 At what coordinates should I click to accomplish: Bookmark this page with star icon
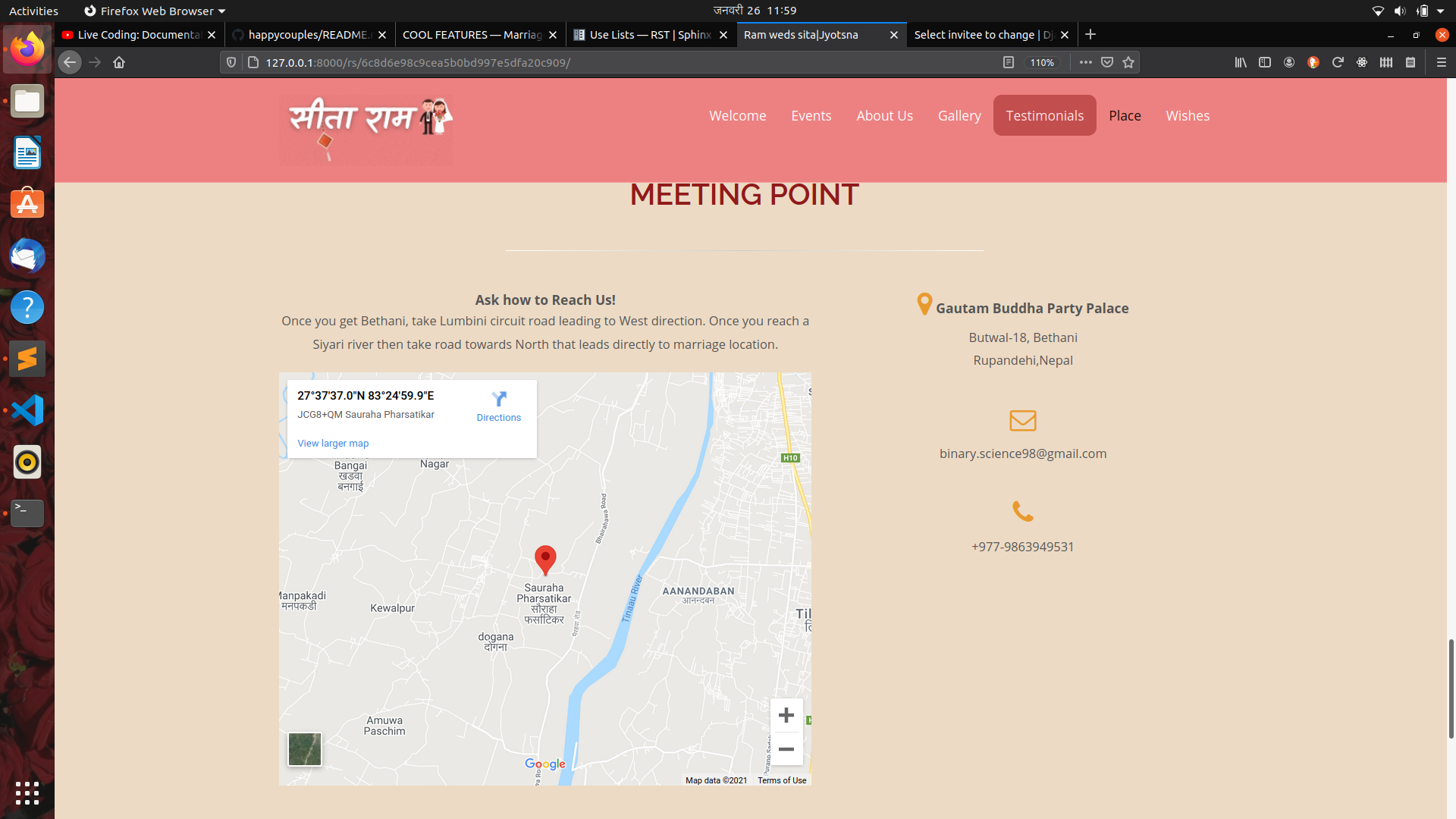point(1128,62)
